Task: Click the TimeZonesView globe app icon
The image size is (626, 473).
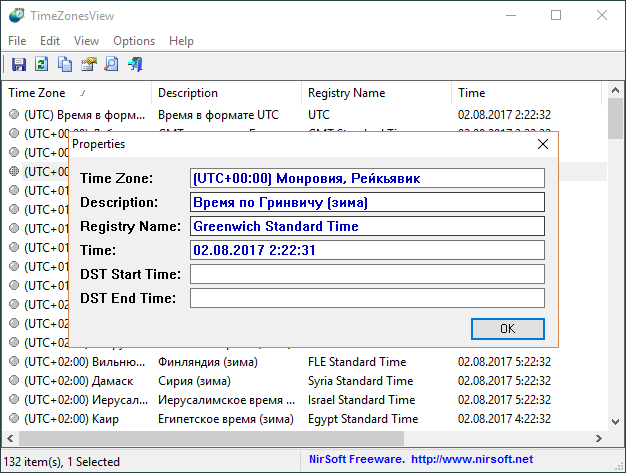Action: 16,16
